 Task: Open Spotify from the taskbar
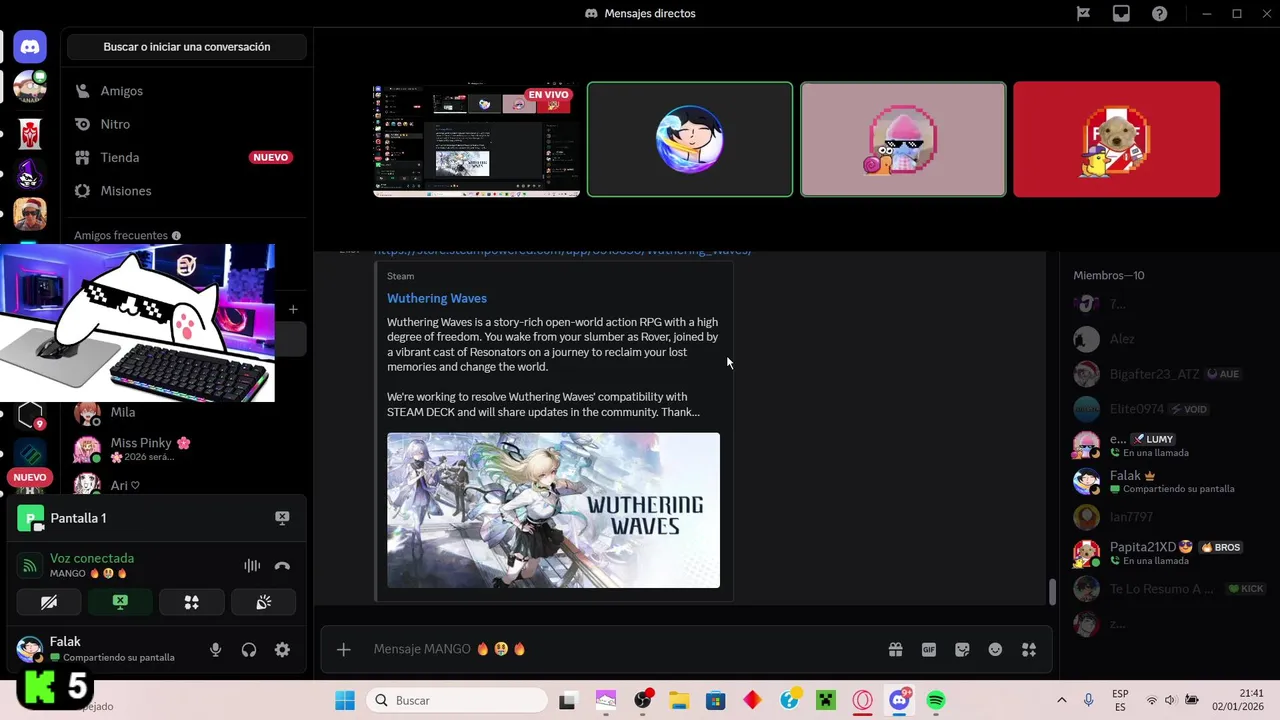coord(936,700)
